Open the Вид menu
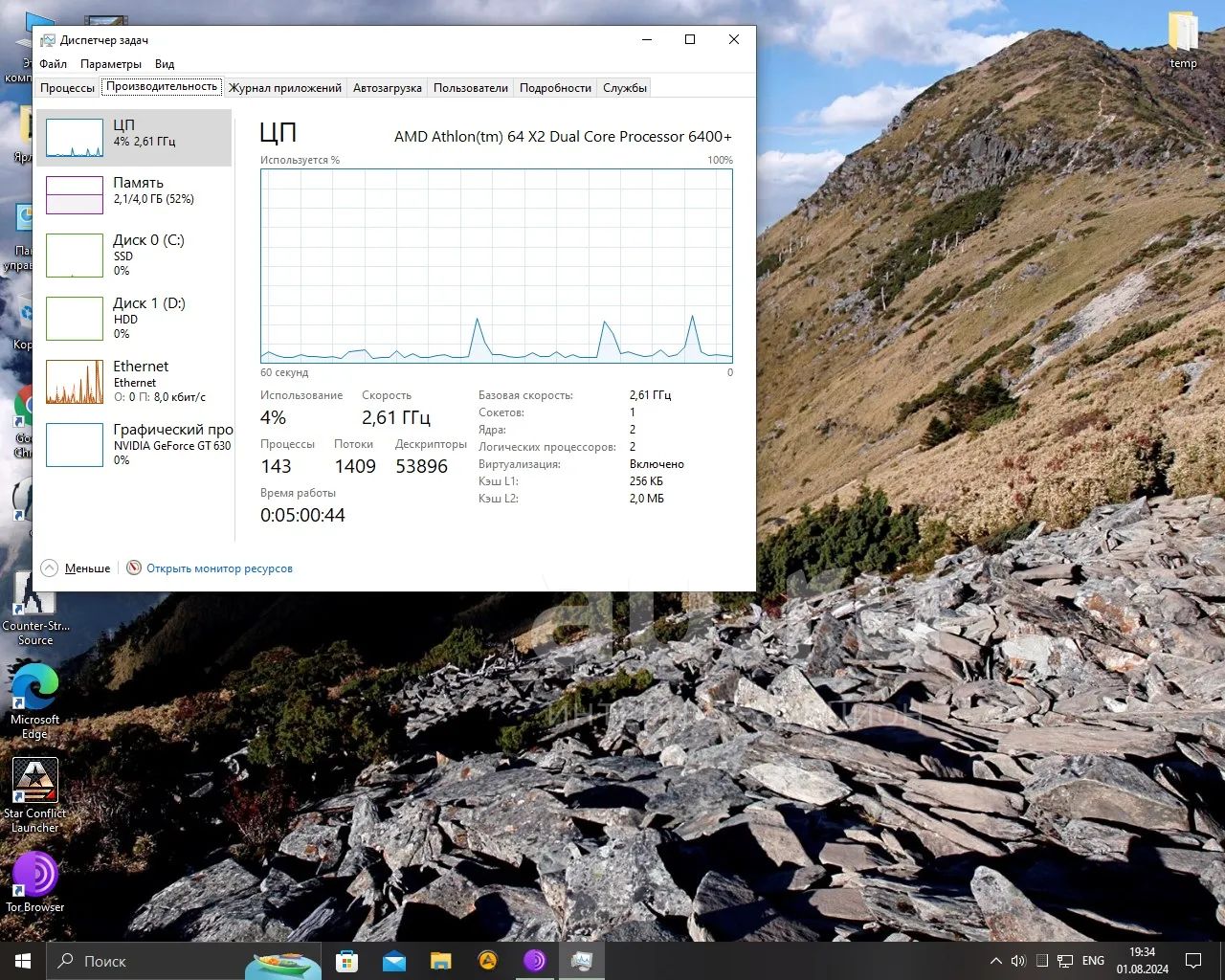The image size is (1225, 980). click(x=165, y=64)
